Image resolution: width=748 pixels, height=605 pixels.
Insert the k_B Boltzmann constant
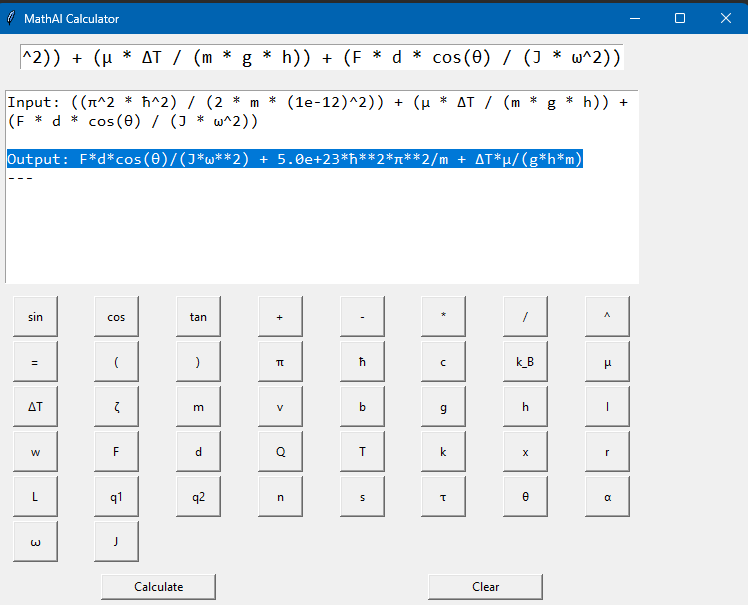point(525,362)
